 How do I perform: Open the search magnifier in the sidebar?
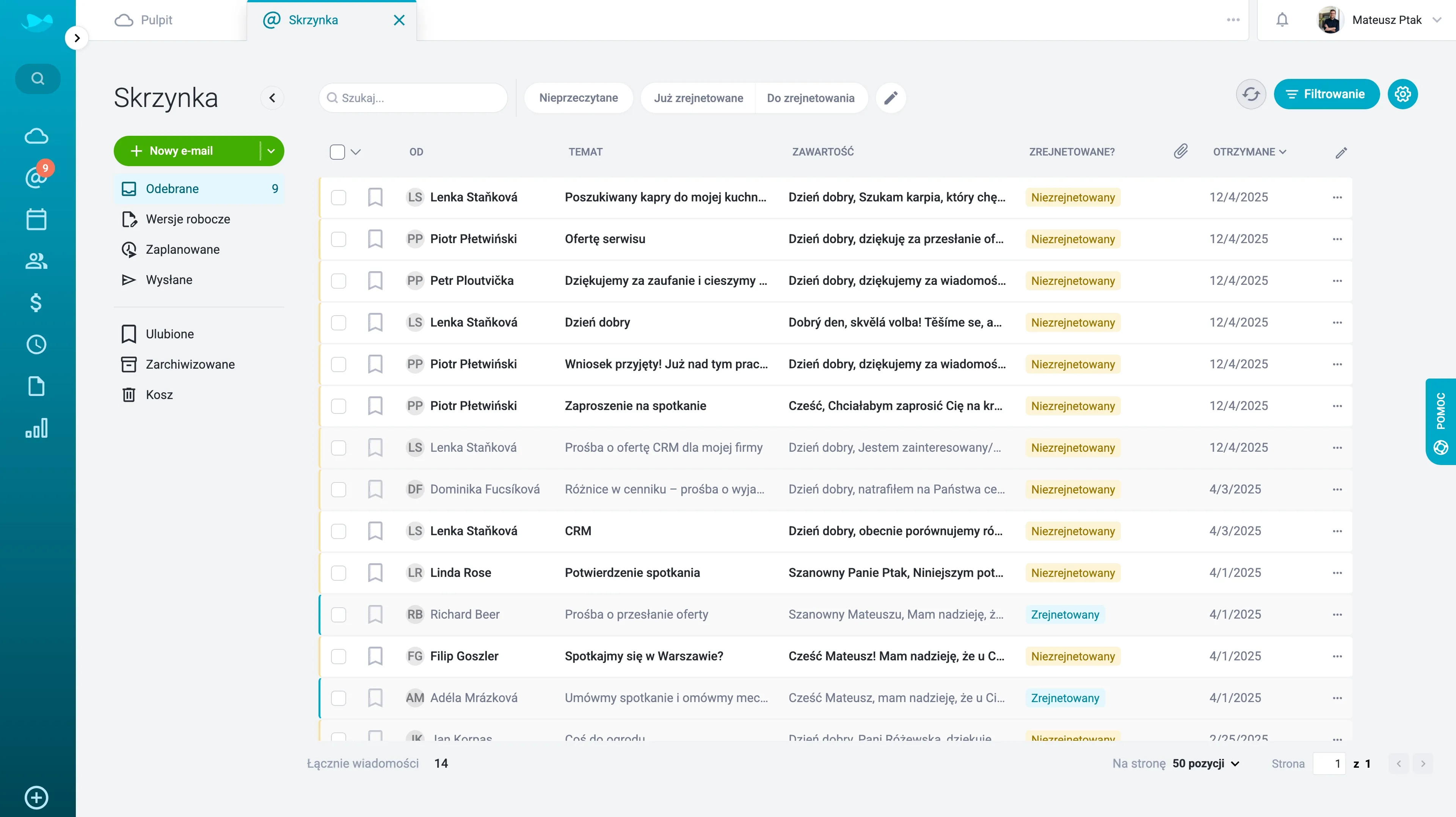(x=37, y=79)
